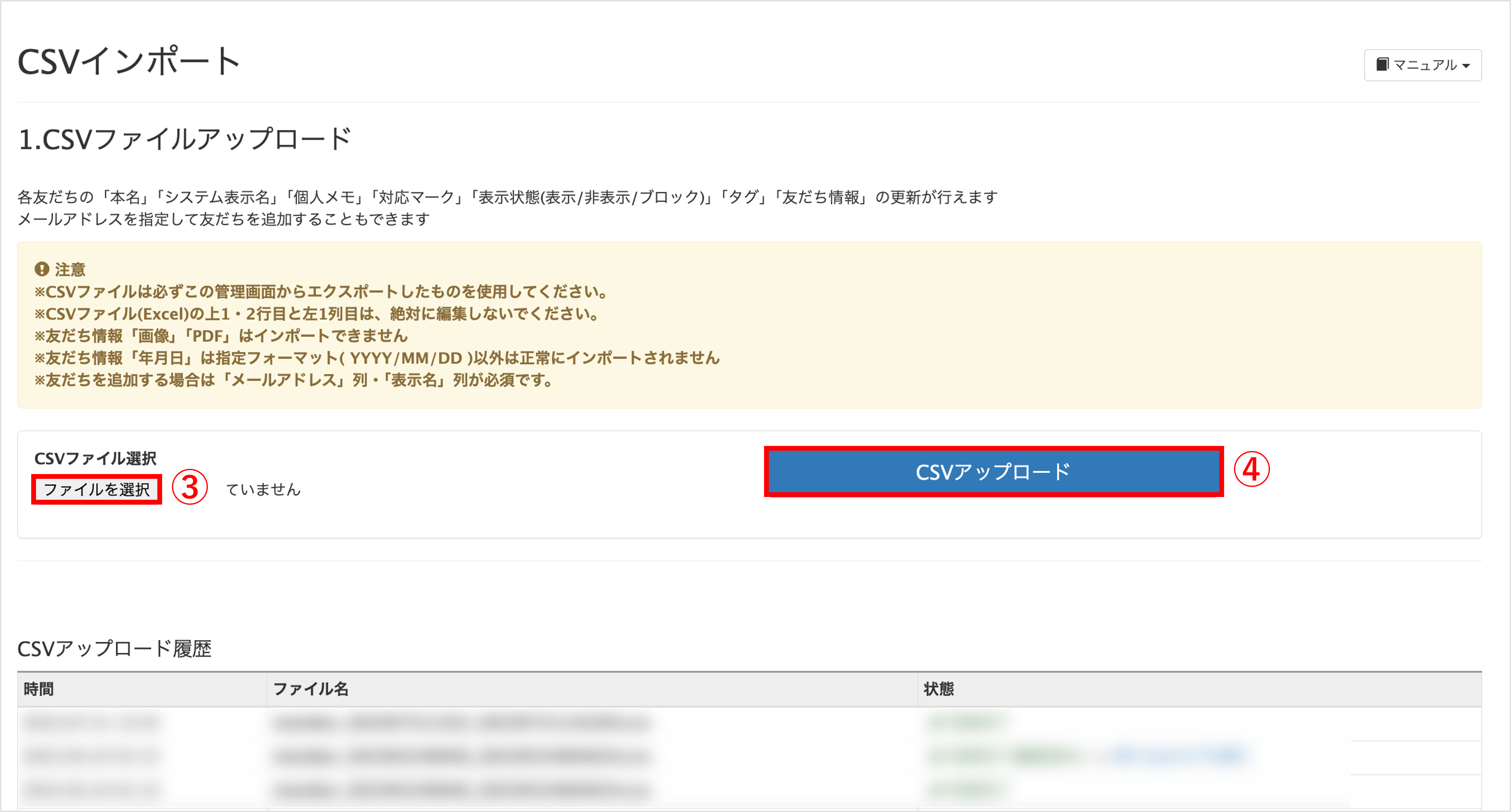Image resolution: width=1511 pixels, height=812 pixels.
Task: Click the ファイルを選択 button
Action: coord(96,489)
